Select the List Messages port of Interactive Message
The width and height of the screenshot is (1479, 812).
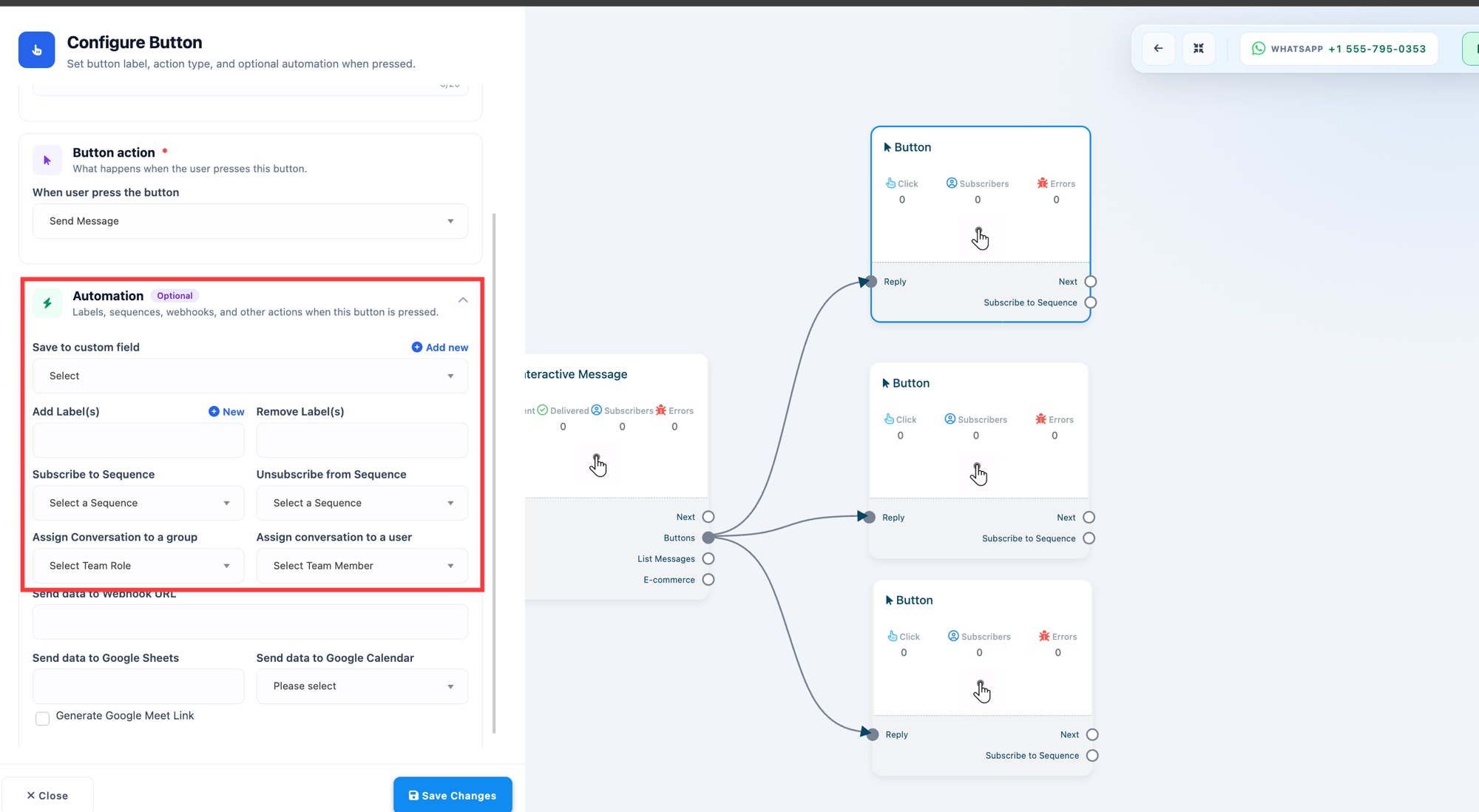(708, 559)
